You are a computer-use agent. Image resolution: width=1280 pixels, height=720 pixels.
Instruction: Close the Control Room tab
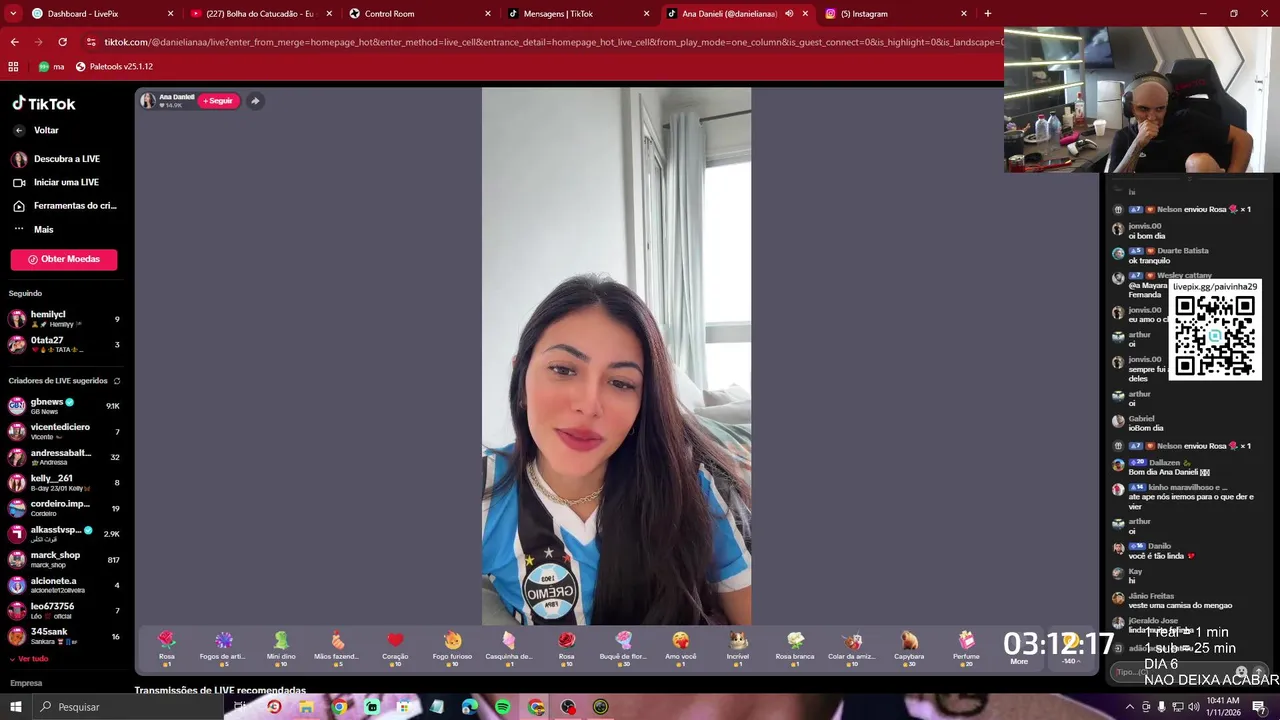[x=488, y=14]
